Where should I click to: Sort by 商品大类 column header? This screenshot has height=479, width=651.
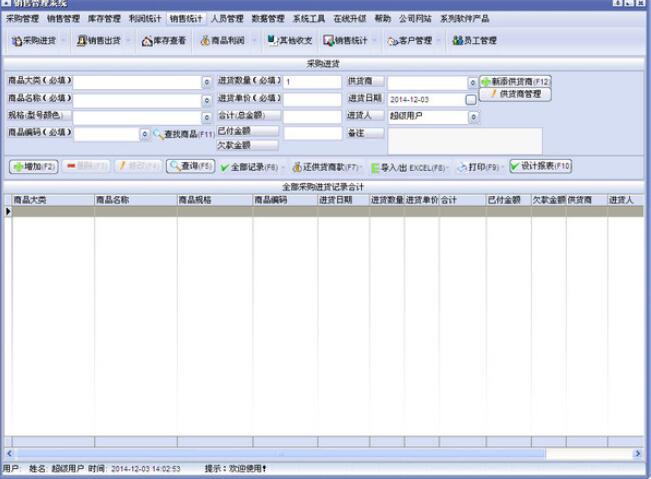[x=53, y=200]
